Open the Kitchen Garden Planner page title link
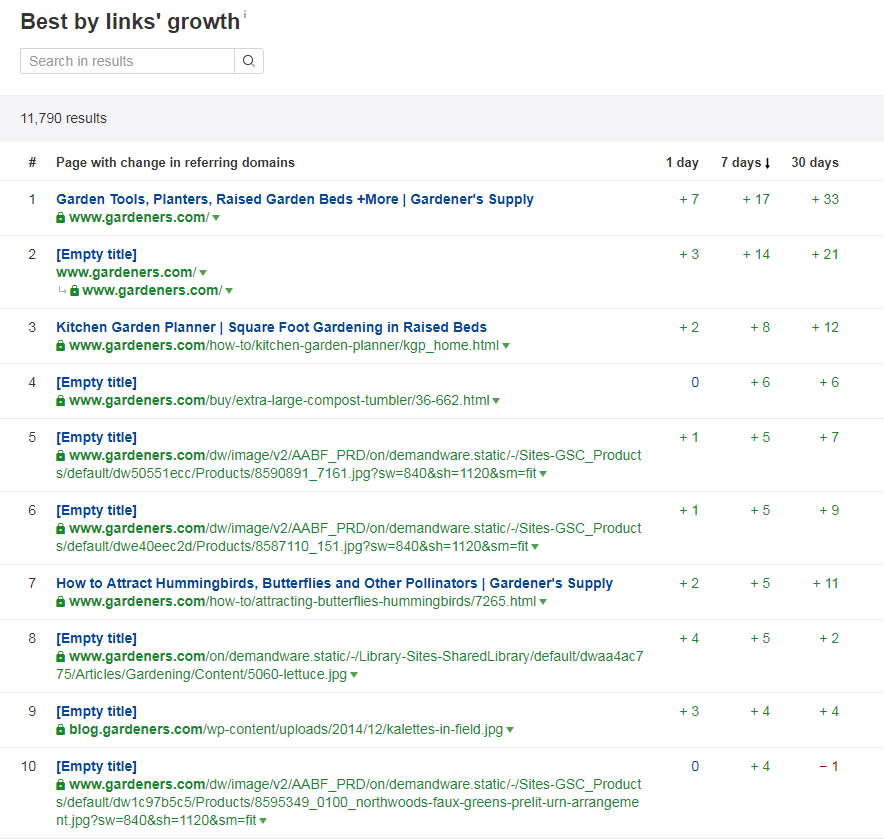Screen dimensions: 884x839 click(x=271, y=327)
